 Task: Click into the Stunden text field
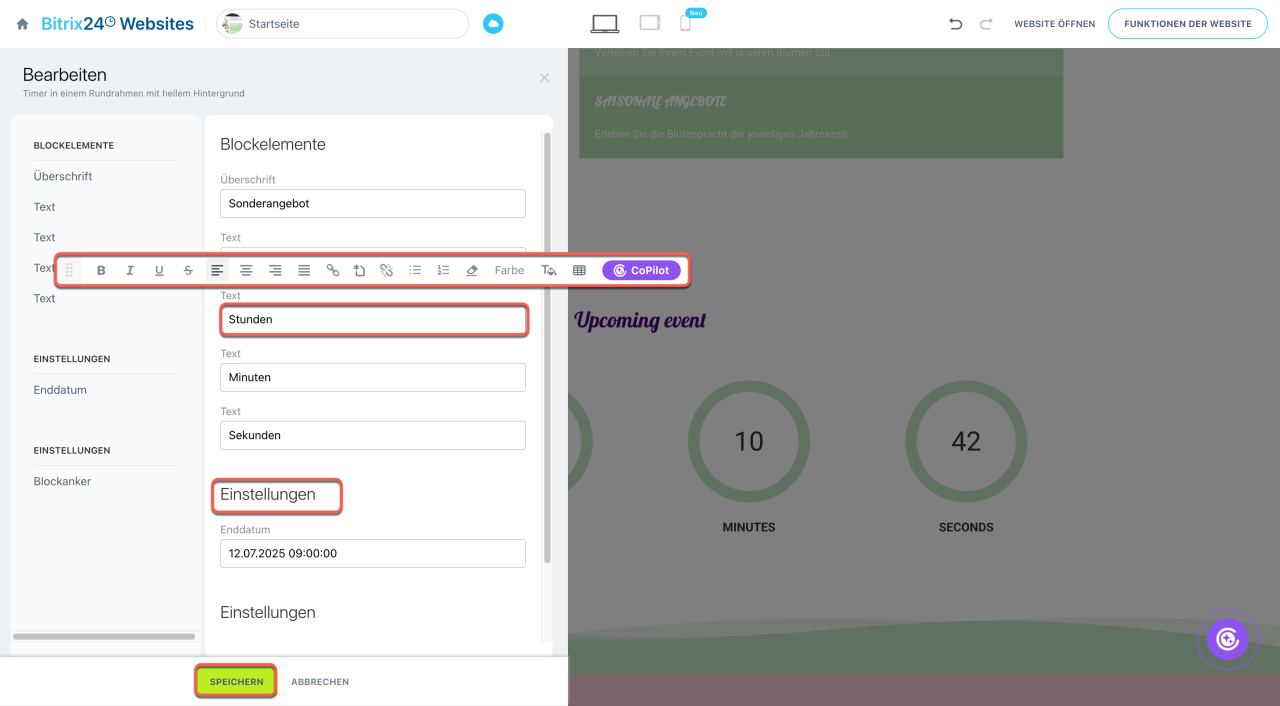373,320
